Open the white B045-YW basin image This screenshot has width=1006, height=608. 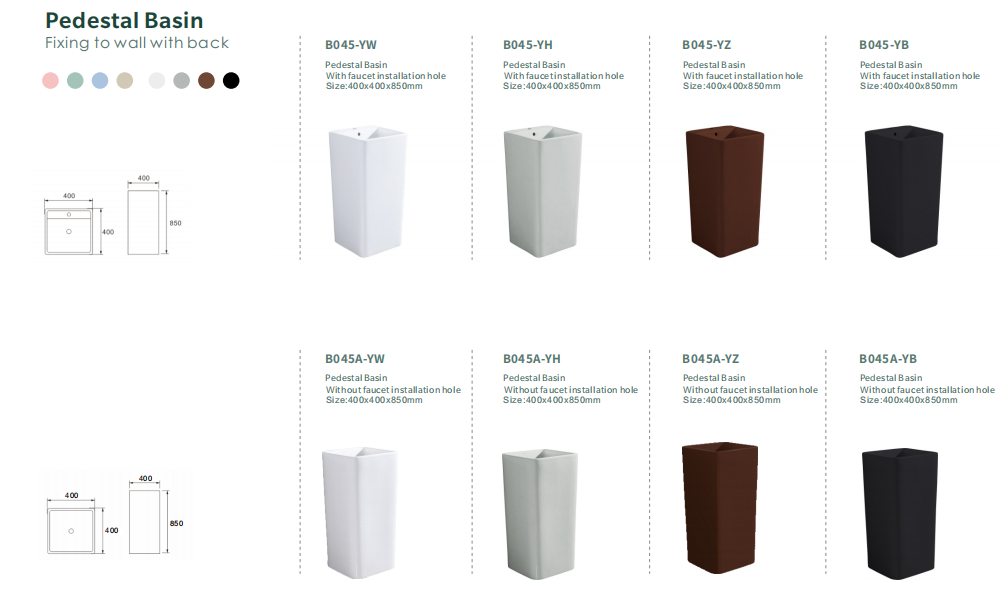pyautogui.click(x=368, y=192)
